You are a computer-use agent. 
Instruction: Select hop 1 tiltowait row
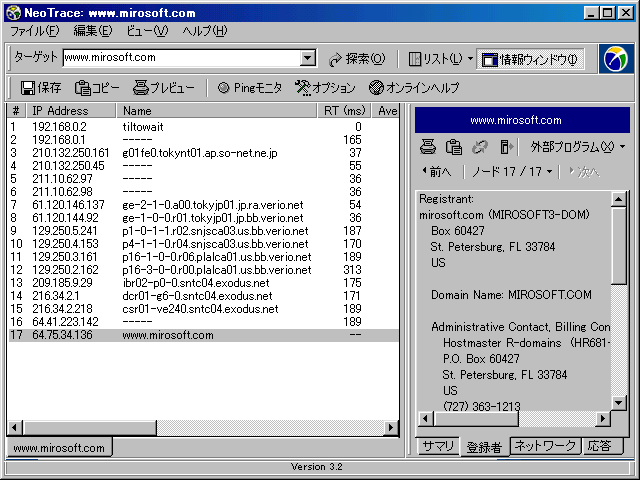coord(203,127)
